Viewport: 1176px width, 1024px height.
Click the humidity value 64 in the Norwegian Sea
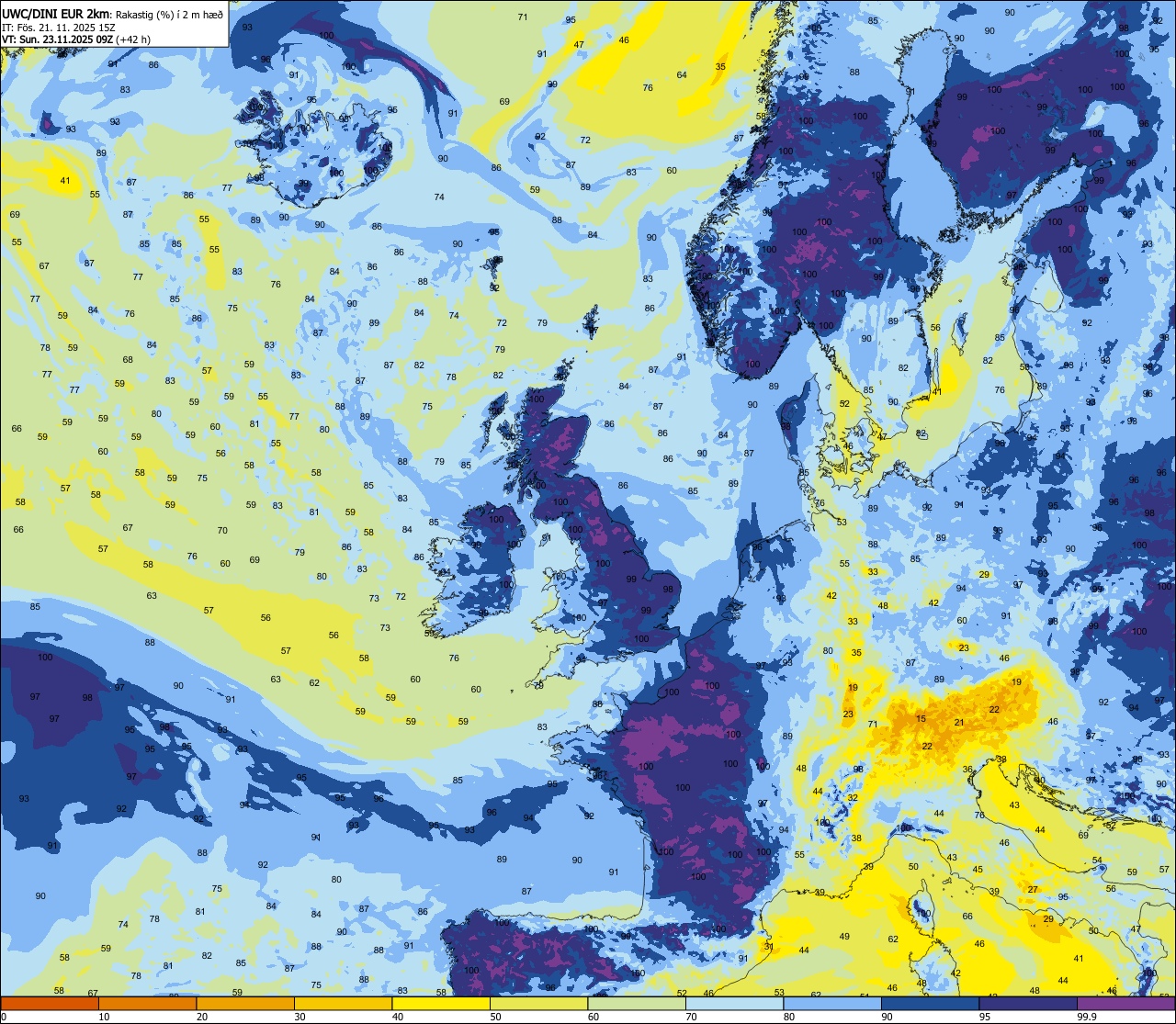682,75
